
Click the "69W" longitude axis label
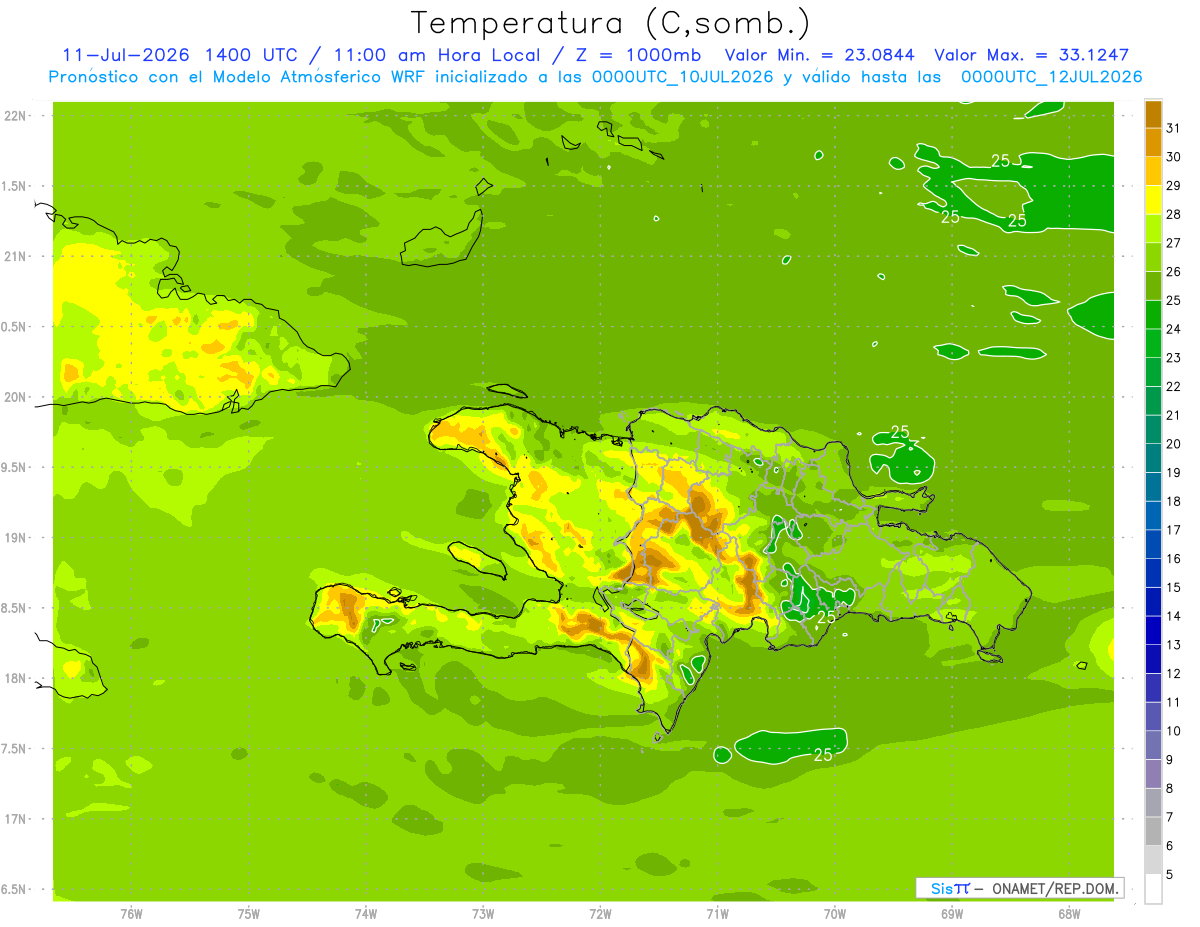tap(952, 913)
